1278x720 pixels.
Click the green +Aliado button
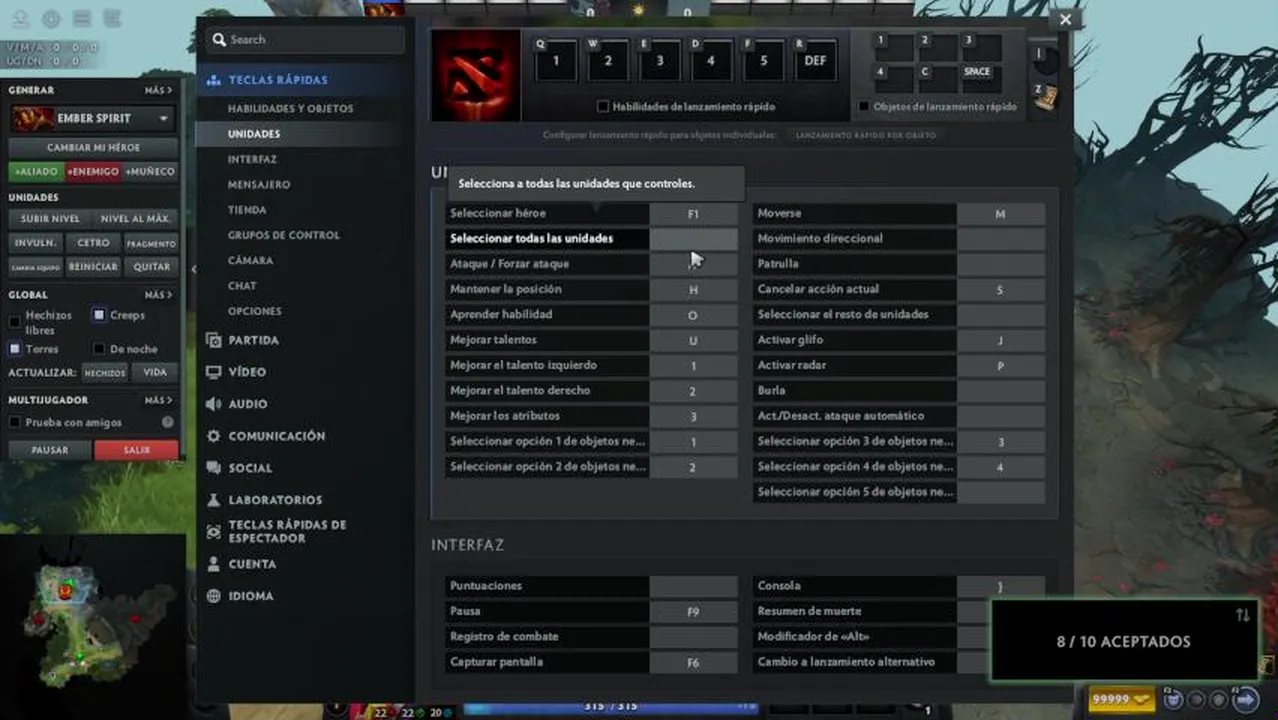click(x=35, y=172)
